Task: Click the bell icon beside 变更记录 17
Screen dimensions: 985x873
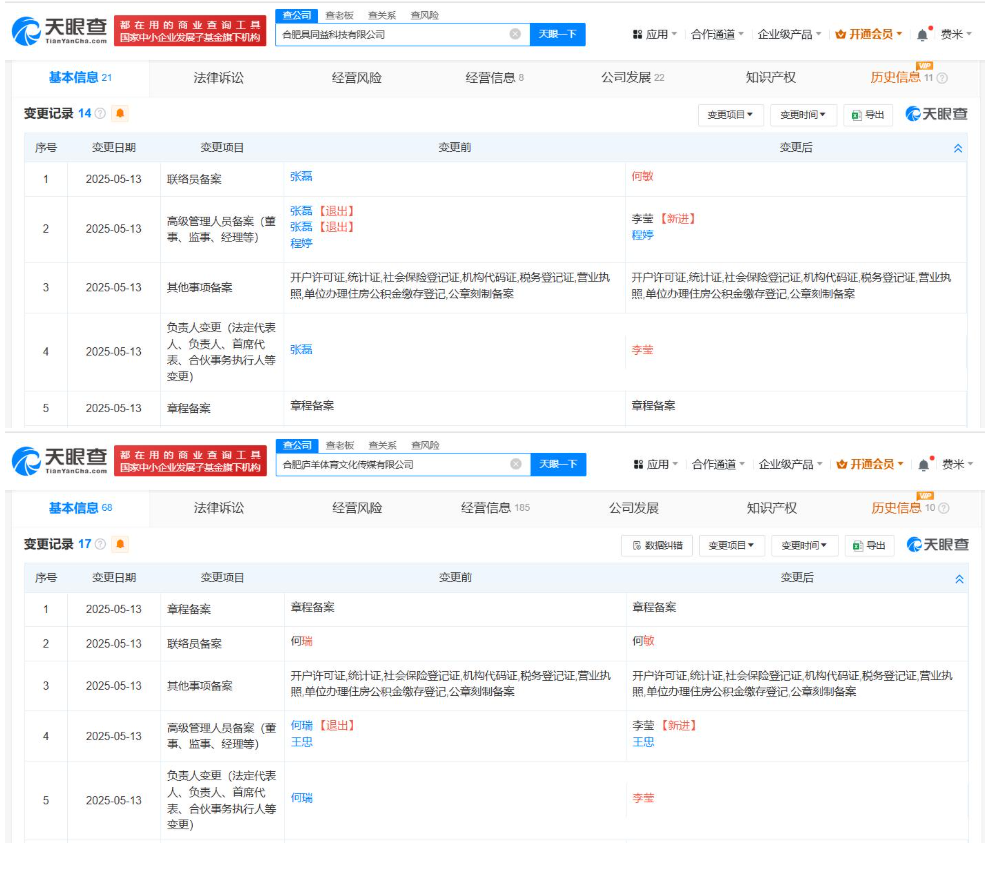Action: [x=120, y=545]
